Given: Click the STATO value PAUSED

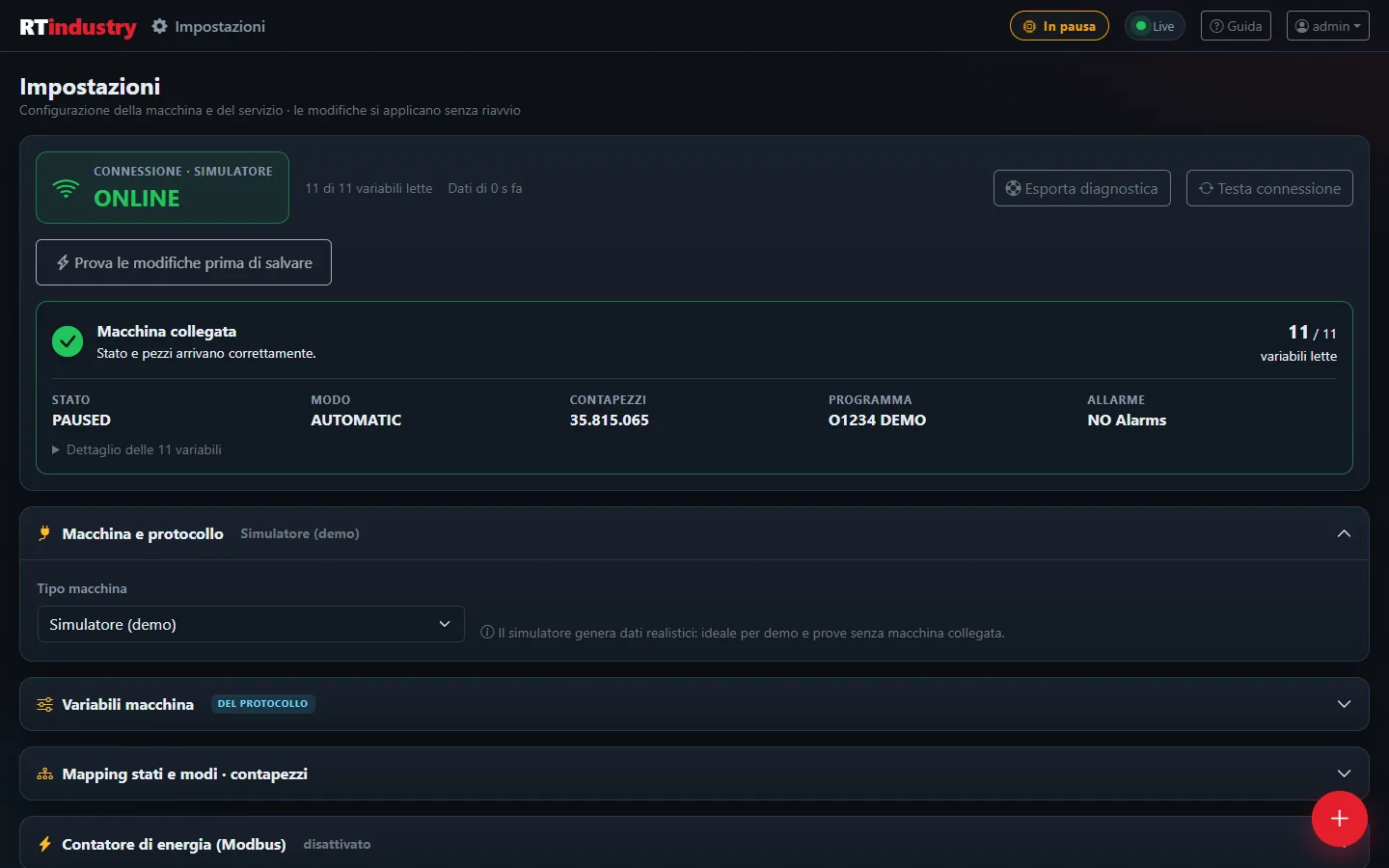Looking at the screenshot, I should (81, 420).
